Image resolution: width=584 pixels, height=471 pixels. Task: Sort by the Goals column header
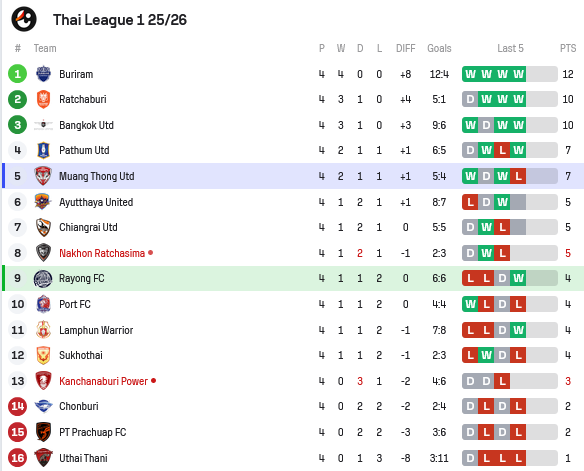pyautogui.click(x=439, y=48)
